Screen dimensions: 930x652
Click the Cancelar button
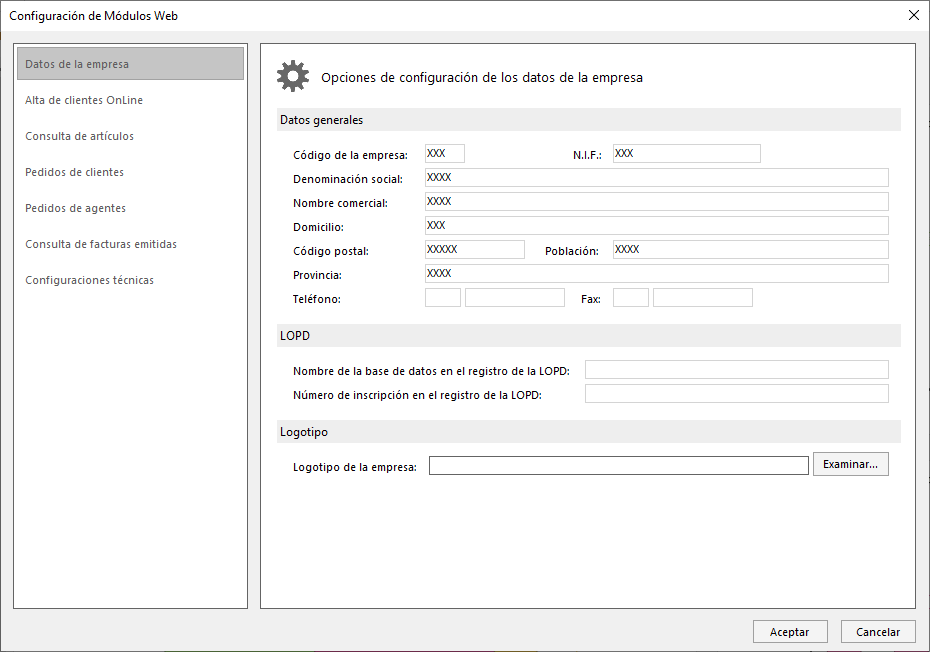pos(878,632)
